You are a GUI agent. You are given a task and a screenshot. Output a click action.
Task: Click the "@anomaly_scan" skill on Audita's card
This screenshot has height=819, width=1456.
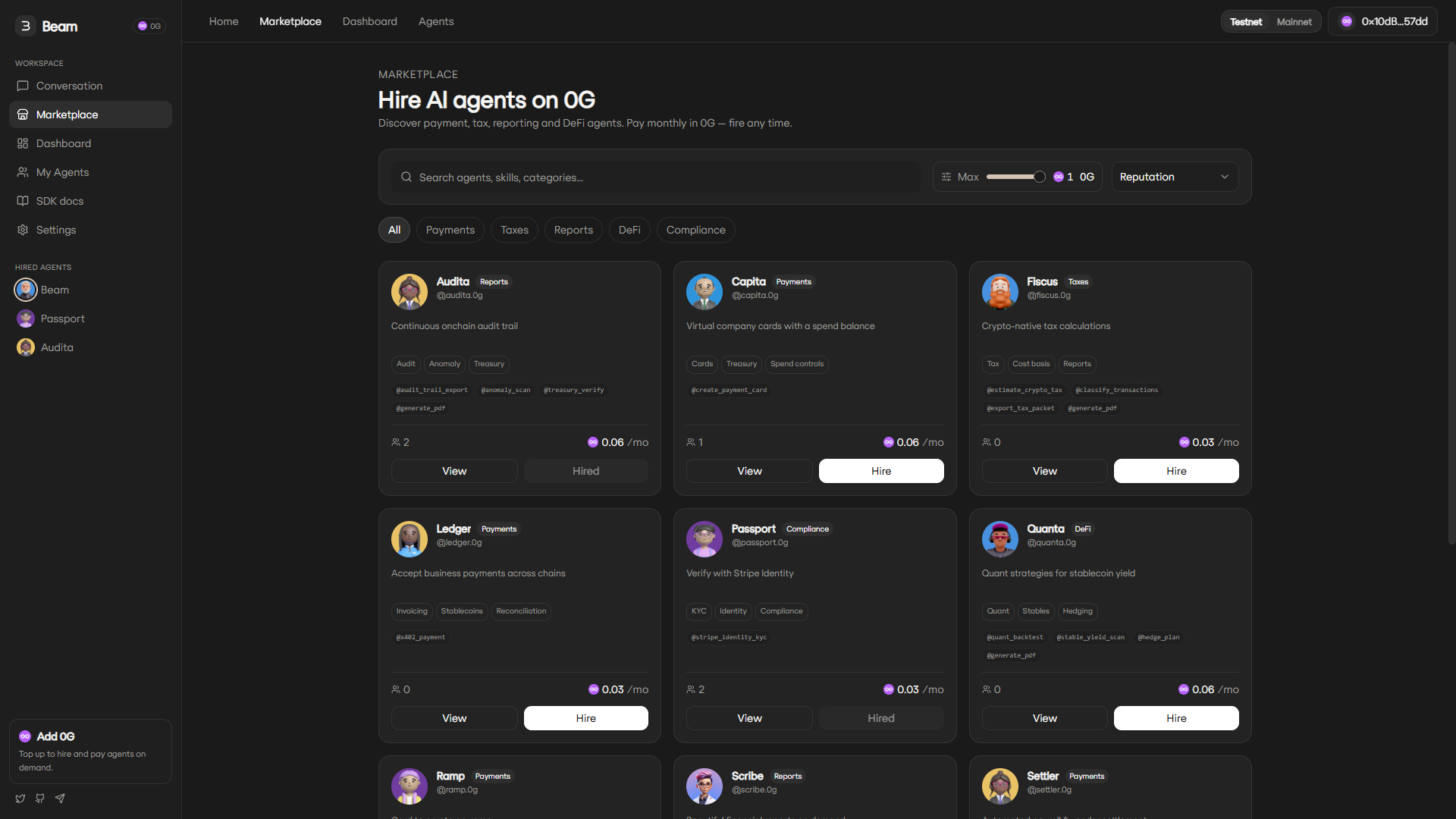(506, 390)
